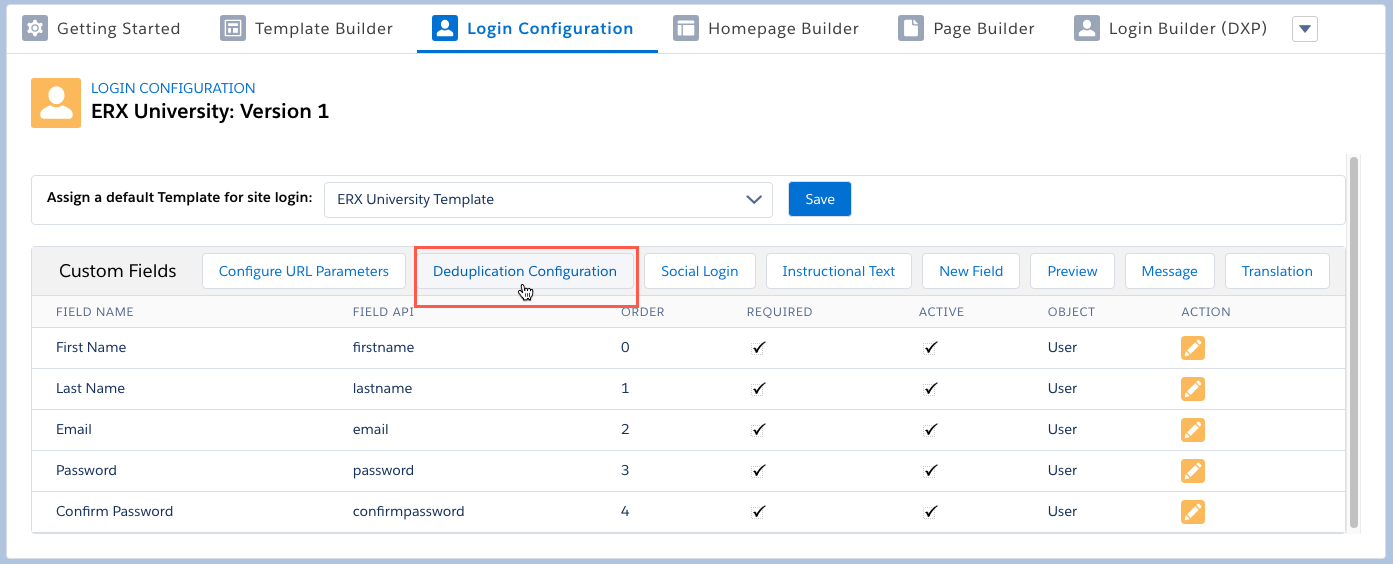Viewport: 1393px width, 564px height.
Task: Toggle Required checkbox for Confirm Password
Action: (x=759, y=512)
